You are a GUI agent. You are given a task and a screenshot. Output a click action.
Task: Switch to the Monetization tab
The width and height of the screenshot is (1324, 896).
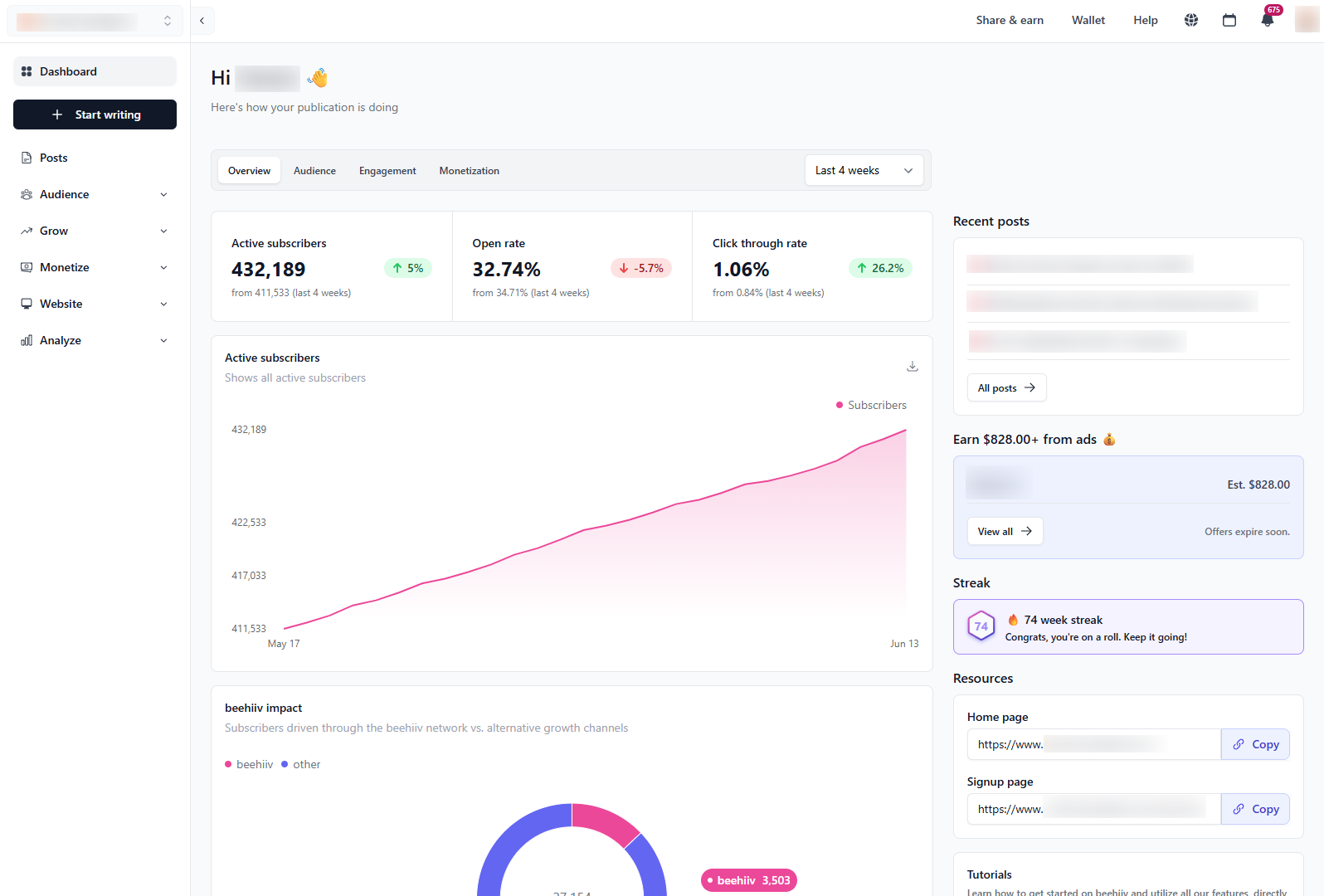pos(470,171)
